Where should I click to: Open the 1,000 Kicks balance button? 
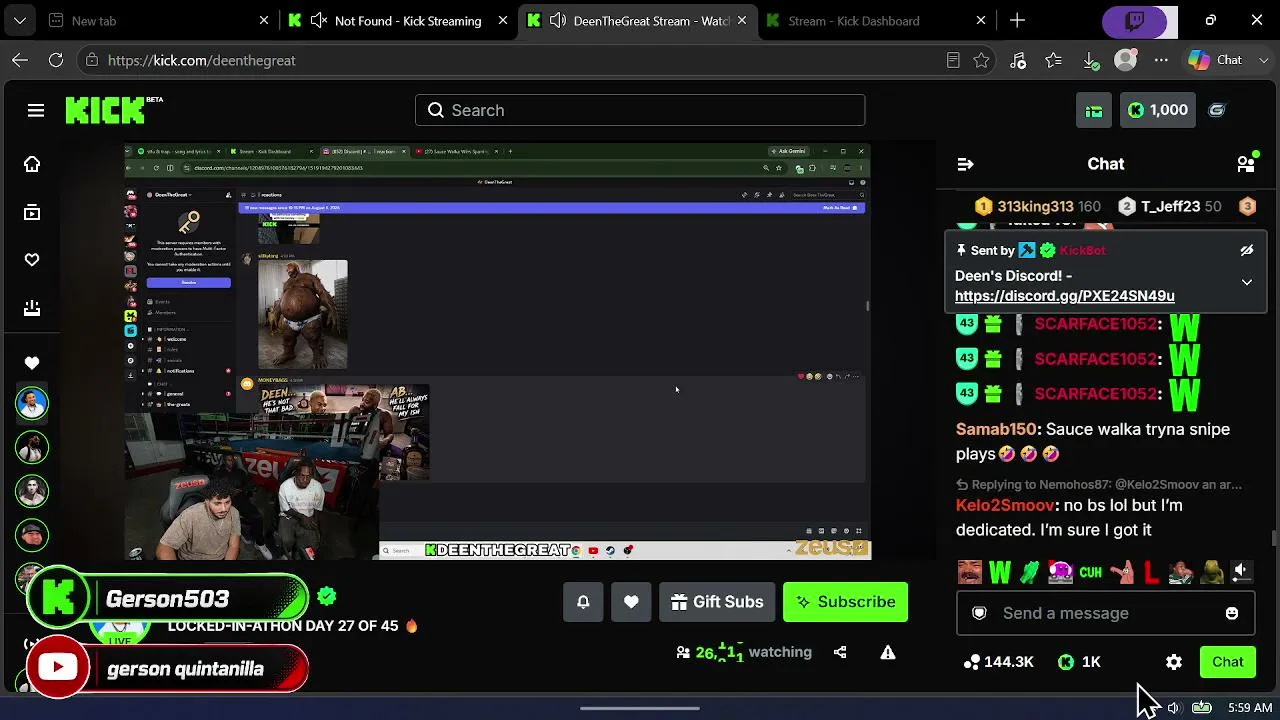[1157, 110]
